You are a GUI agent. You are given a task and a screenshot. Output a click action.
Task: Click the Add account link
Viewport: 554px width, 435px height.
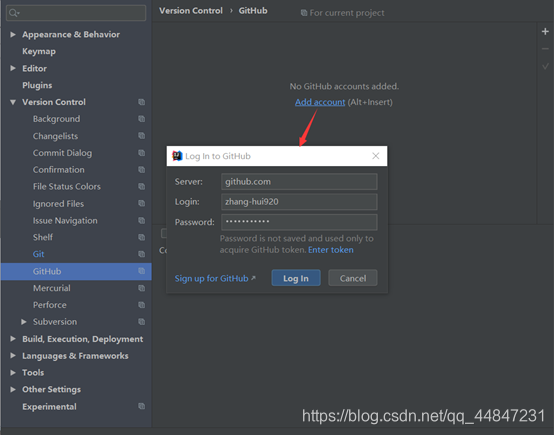(320, 102)
